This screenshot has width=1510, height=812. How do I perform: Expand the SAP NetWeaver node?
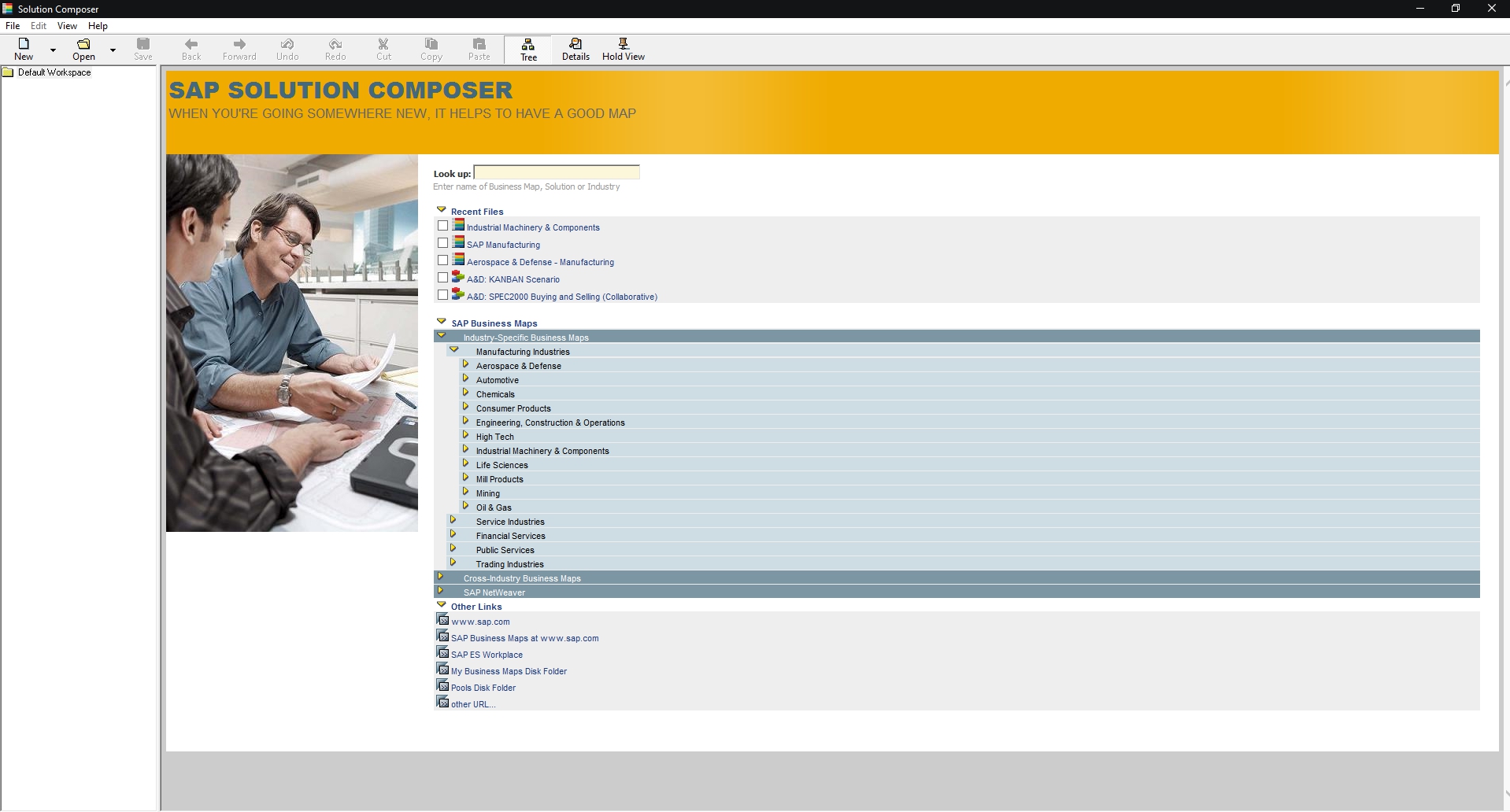(440, 591)
